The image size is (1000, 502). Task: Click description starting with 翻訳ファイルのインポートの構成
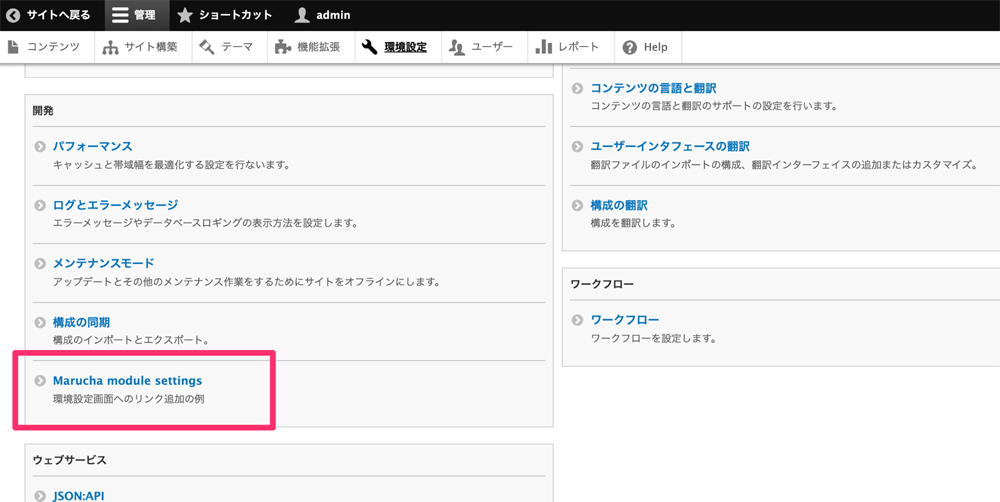(784, 165)
